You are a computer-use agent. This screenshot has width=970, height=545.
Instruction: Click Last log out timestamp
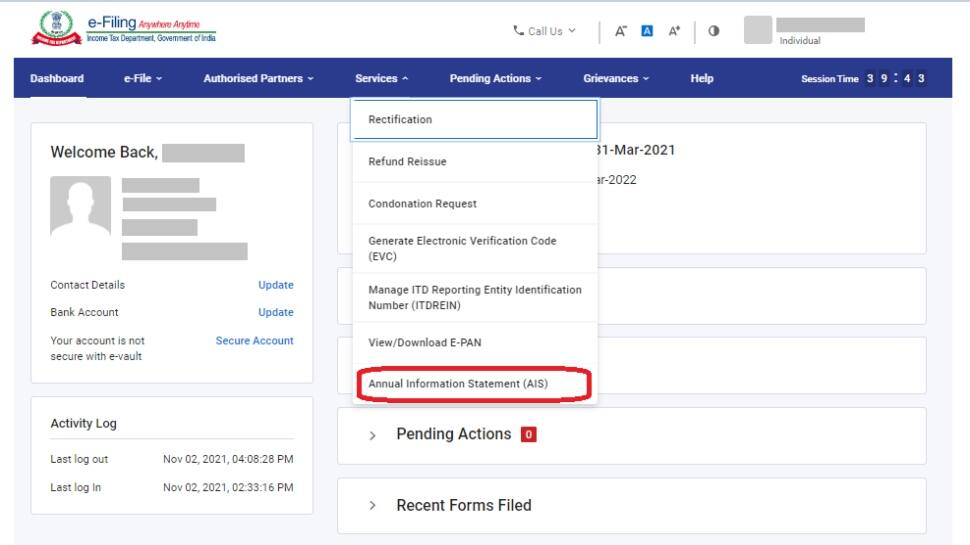tap(228, 459)
